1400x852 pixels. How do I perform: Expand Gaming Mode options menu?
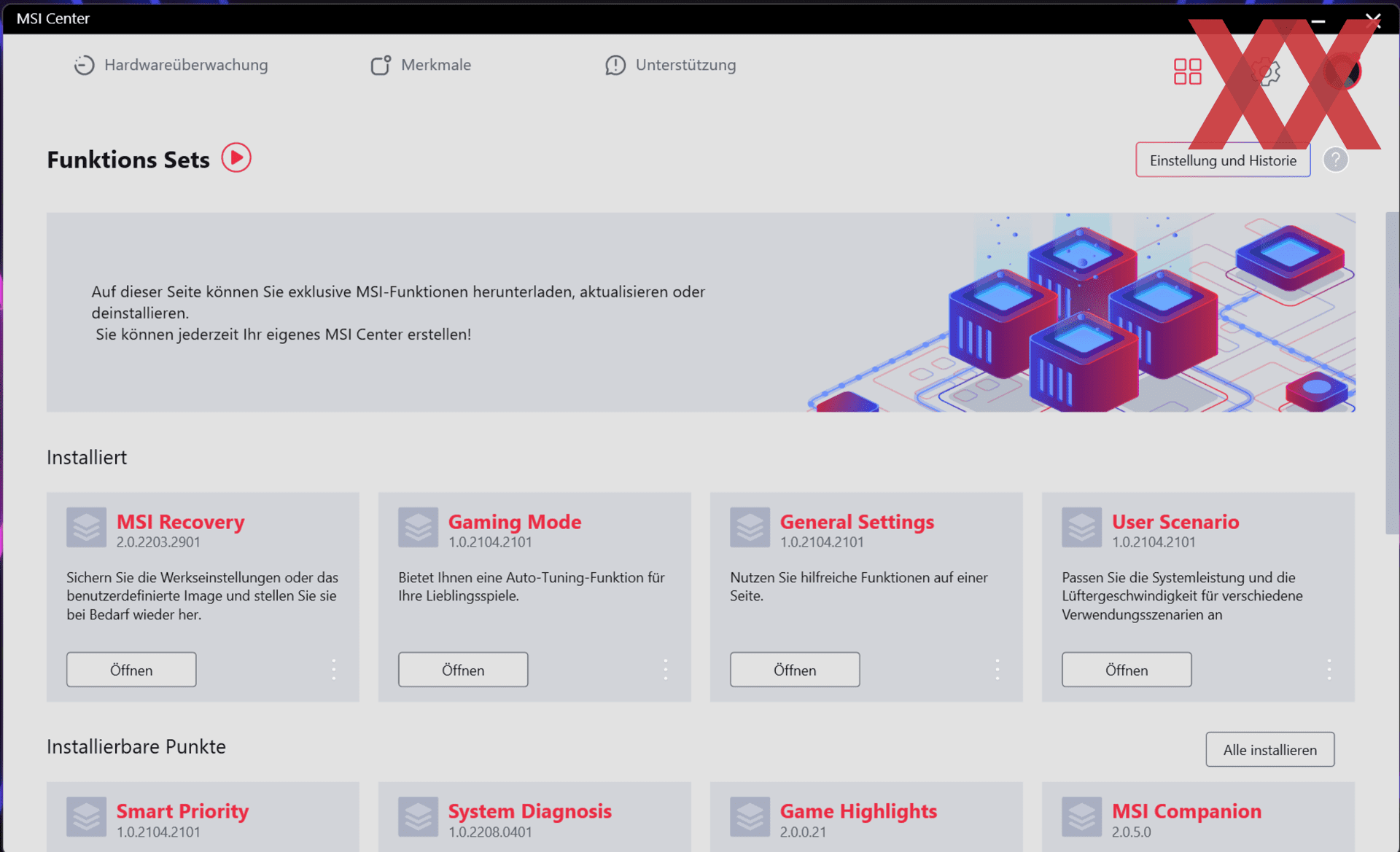[x=666, y=669]
